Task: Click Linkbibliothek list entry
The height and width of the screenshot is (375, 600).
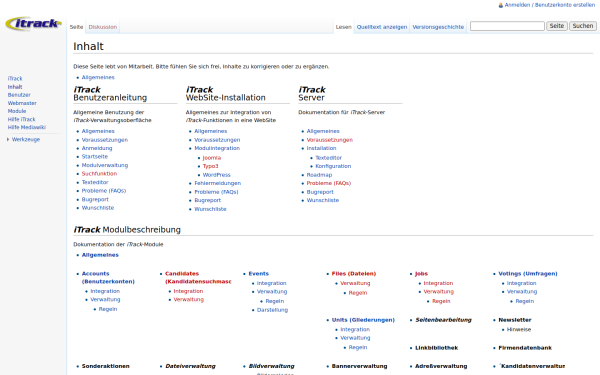Action: click(436, 348)
